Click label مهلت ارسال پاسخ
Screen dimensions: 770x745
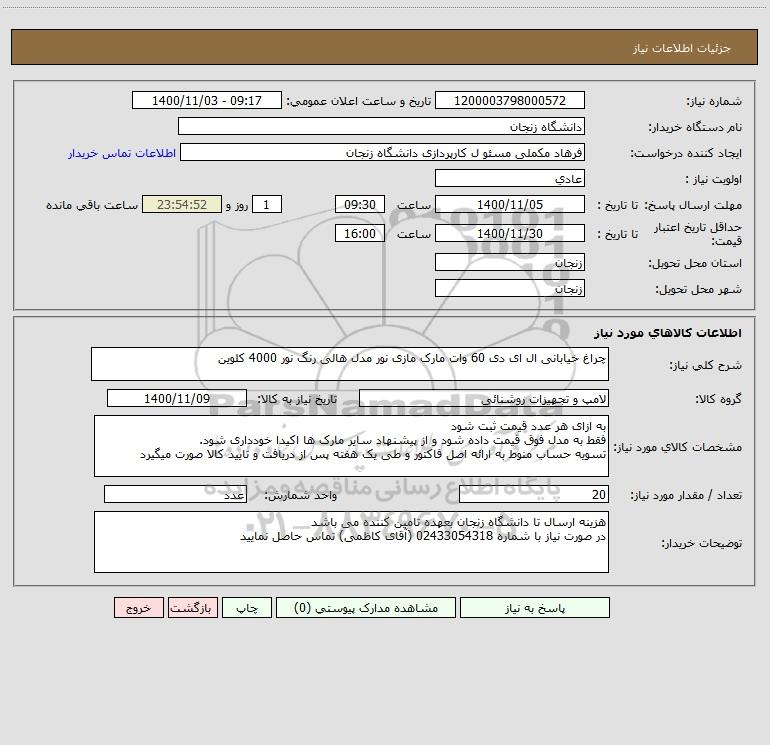point(693,205)
